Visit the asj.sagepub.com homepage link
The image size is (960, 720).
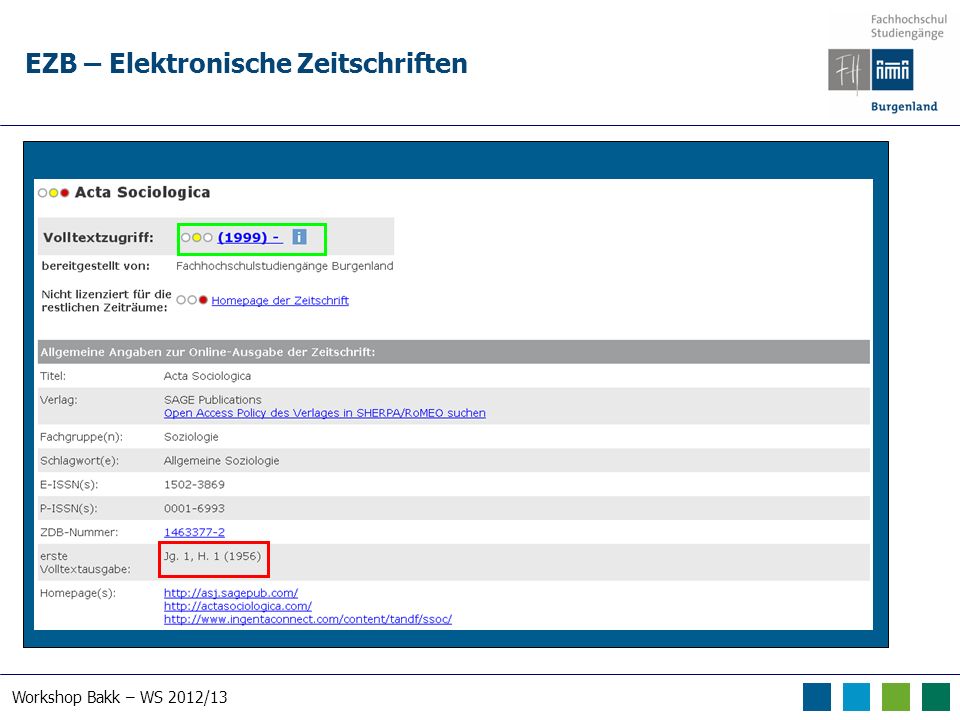pyautogui.click(x=231, y=593)
